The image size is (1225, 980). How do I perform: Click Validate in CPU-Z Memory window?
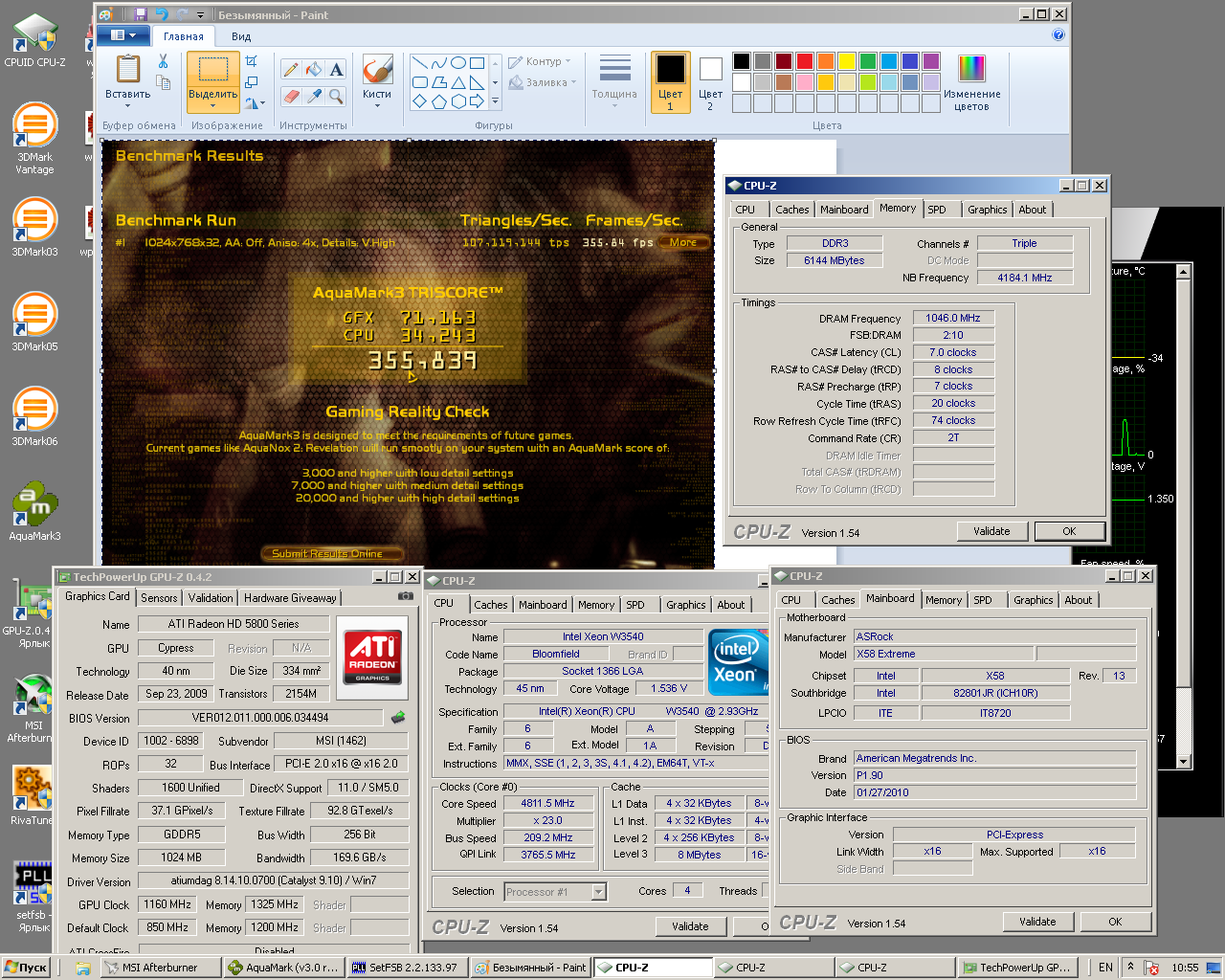coord(991,531)
